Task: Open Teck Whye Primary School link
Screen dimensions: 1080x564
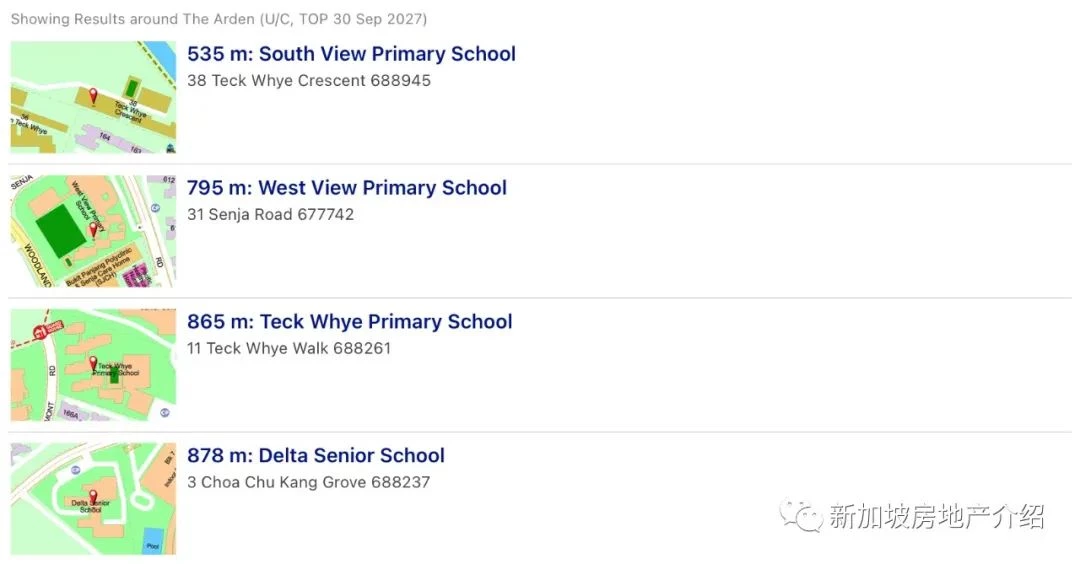Action: point(350,322)
